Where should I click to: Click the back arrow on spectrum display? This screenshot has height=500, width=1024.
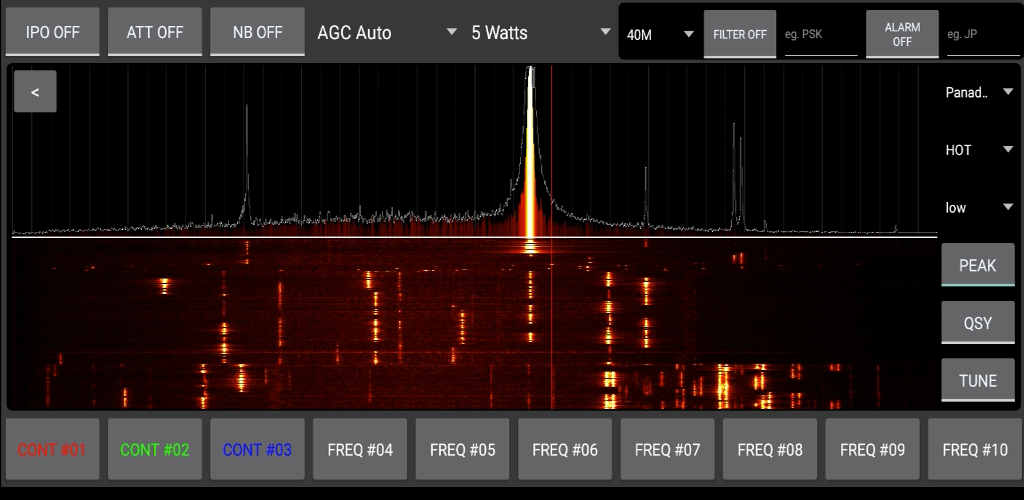tap(35, 92)
